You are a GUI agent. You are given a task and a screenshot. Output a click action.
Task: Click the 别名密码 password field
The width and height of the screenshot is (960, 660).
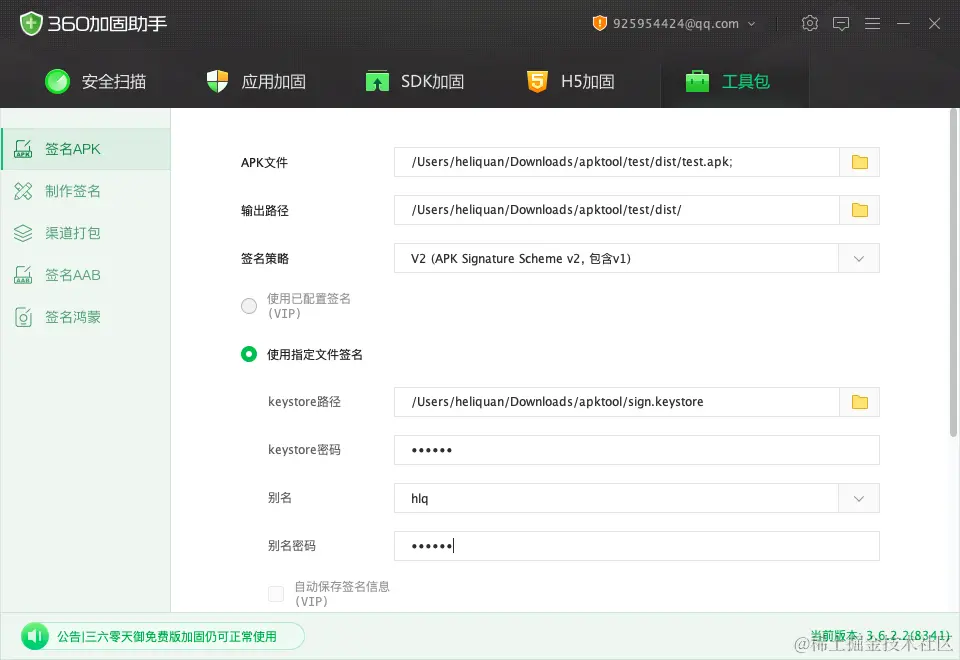point(637,546)
